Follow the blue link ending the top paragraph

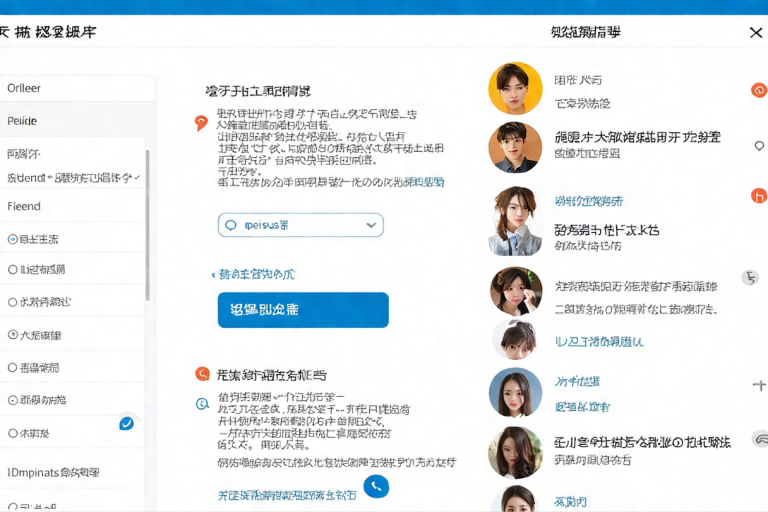click(x=427, y=182)
